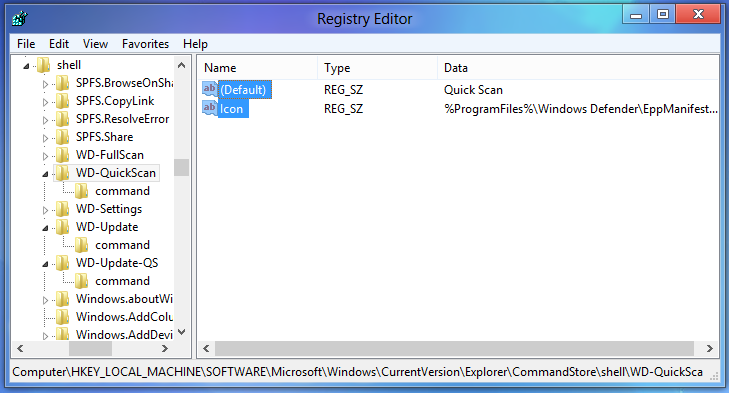The image size is (729, 393).
Task: Collapse the WD-QuickScan key
Action: pos(45,174)
